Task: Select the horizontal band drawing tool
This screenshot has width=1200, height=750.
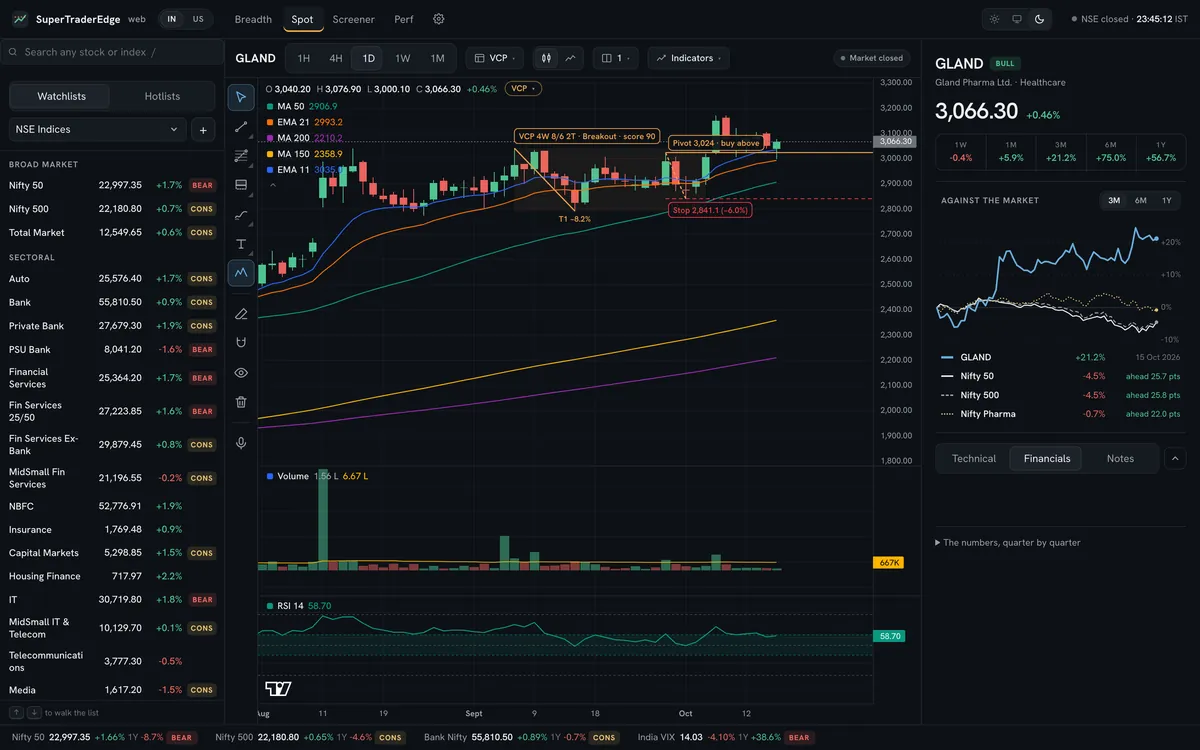Action: [x=241, y=185]
